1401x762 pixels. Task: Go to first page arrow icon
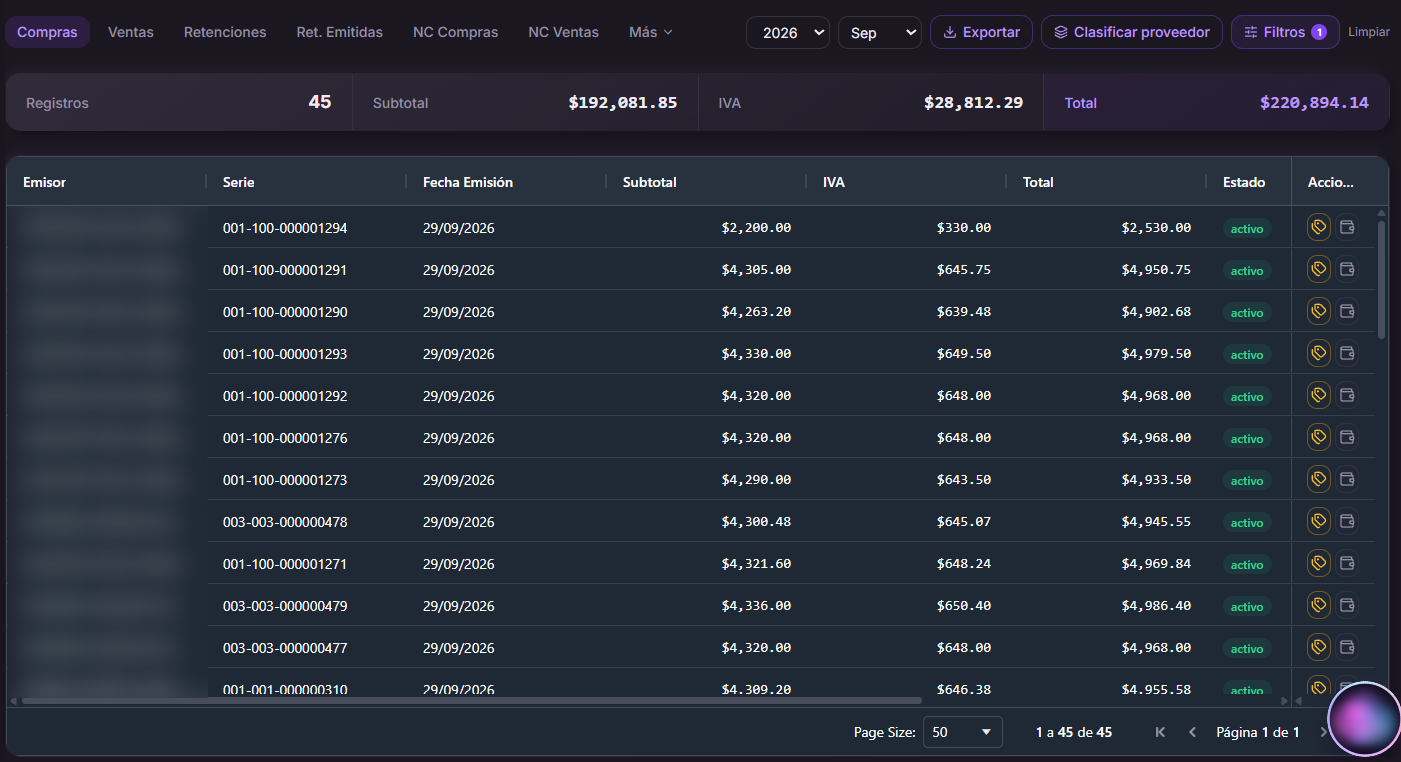click(x=1160, y=732)
